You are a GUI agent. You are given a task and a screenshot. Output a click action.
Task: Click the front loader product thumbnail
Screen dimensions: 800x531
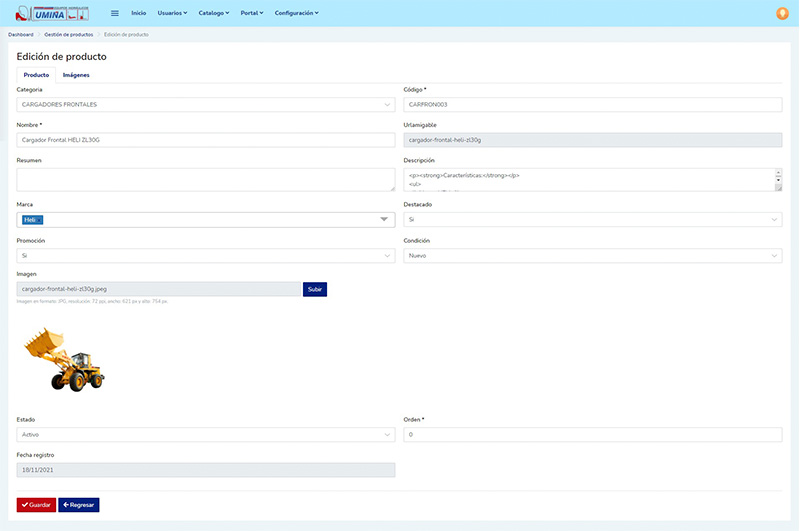[x=64, y=360]
